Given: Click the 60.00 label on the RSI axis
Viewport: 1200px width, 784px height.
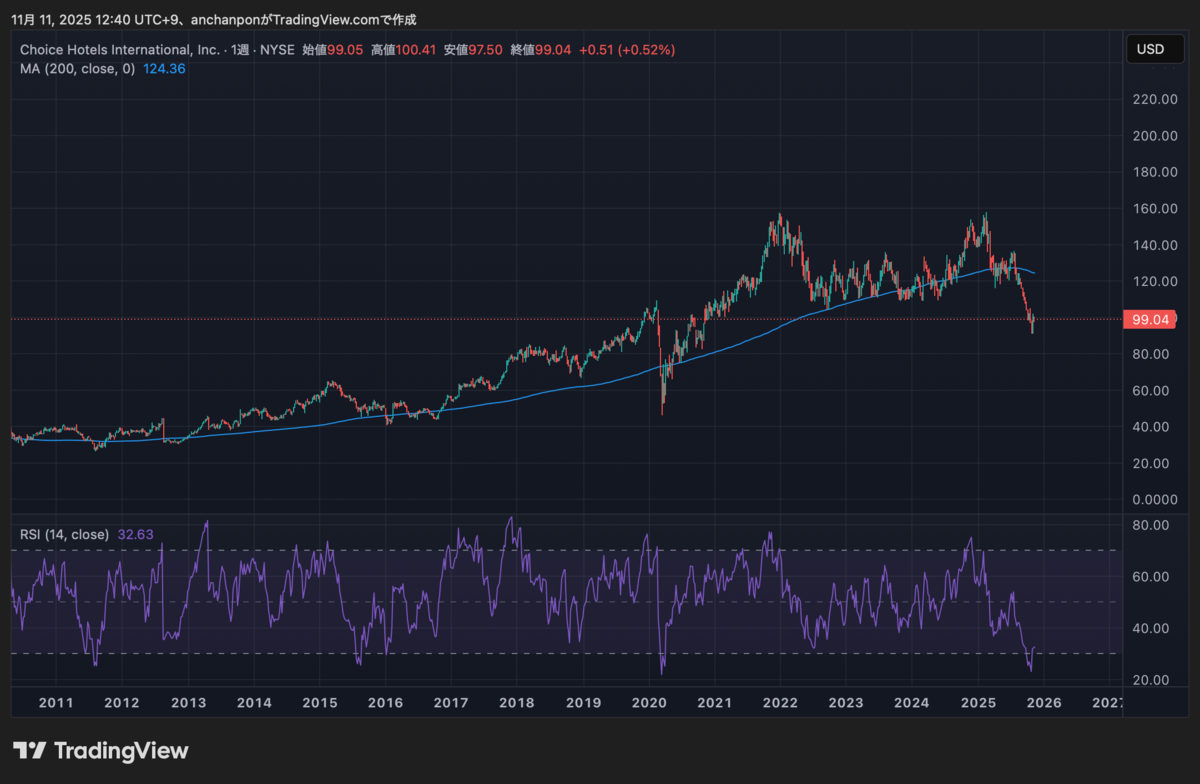Looking at the screenshot, I should click(x=1152, y=576).
